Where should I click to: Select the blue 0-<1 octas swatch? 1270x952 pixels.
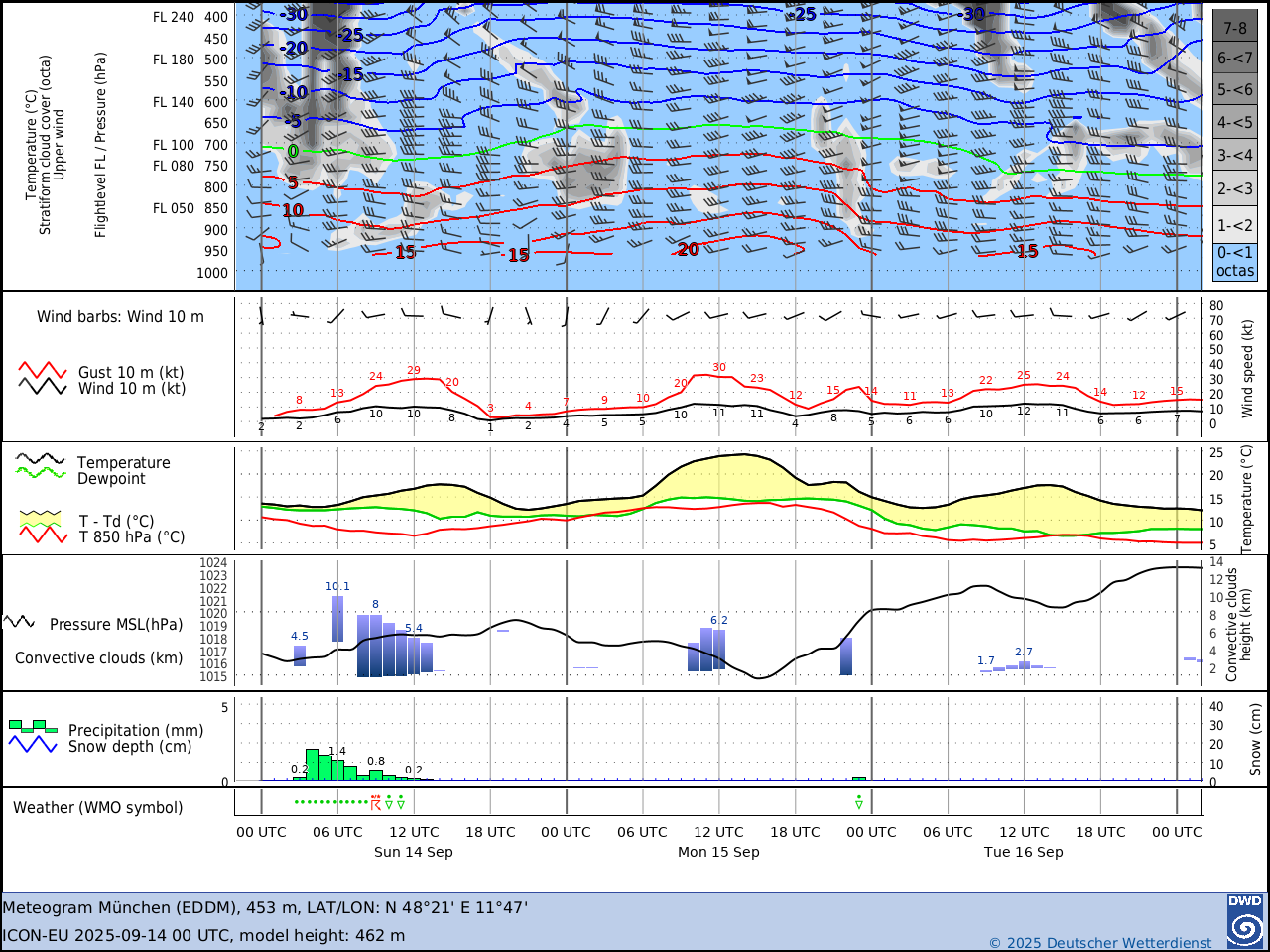pyautogui.click(x=1235, y=262)
